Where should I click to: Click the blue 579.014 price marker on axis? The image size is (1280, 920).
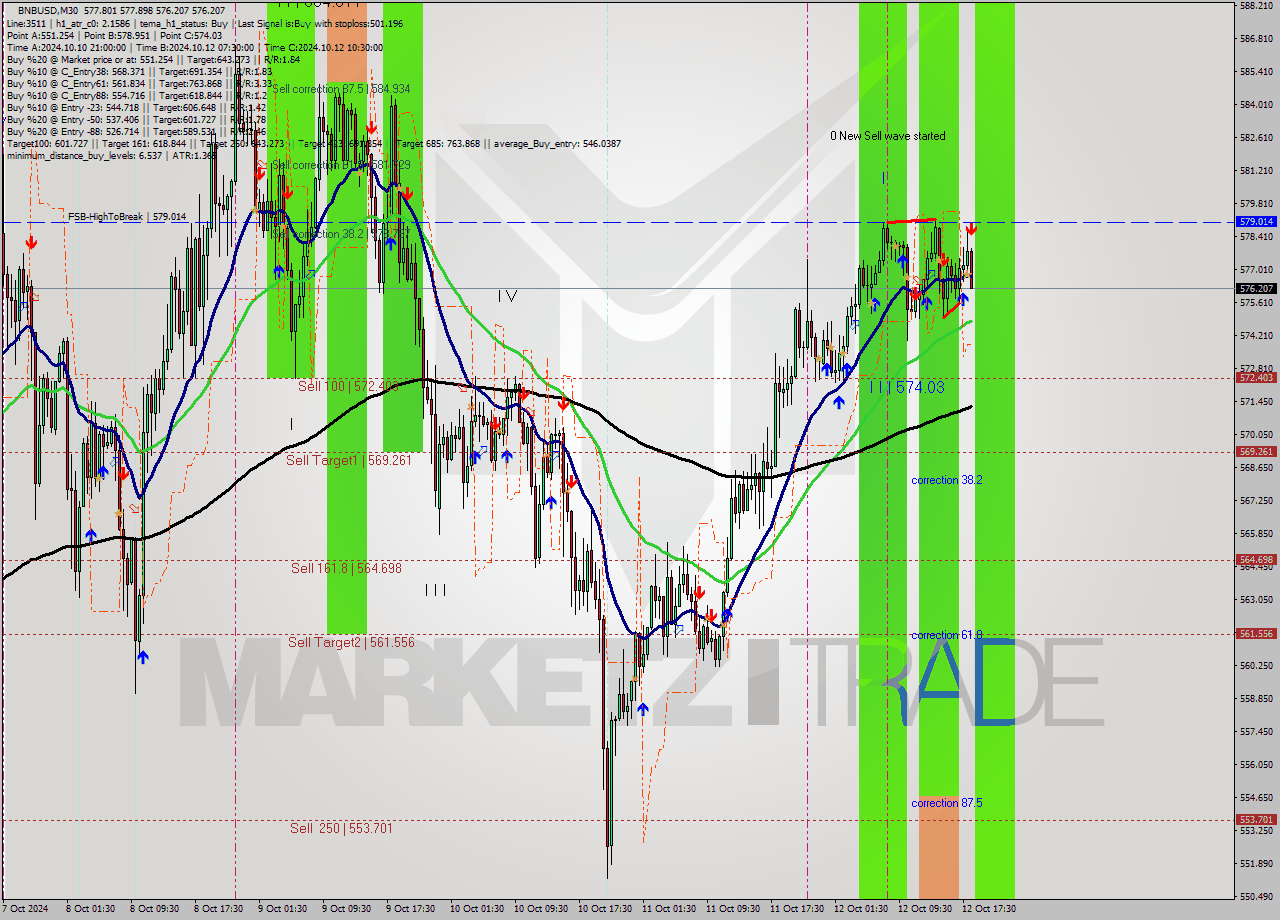point(1256,222)
